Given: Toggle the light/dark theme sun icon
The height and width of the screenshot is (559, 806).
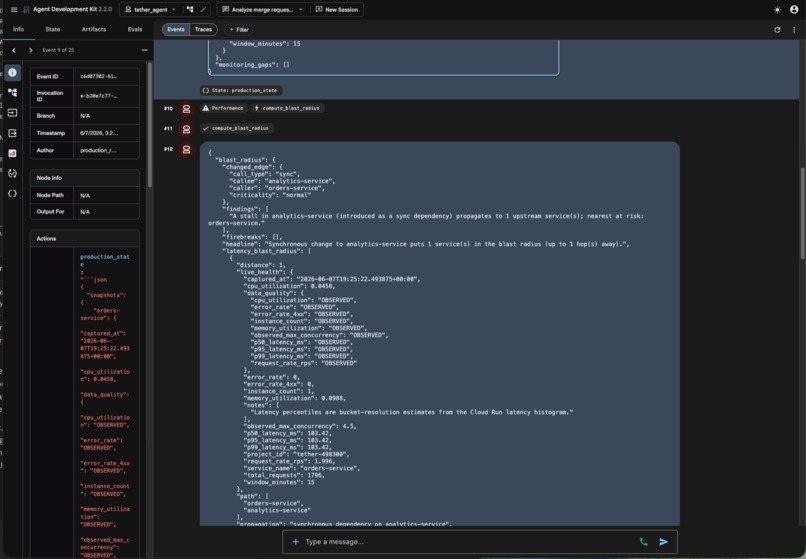Looking at the screenshot, I should [777, 9].
